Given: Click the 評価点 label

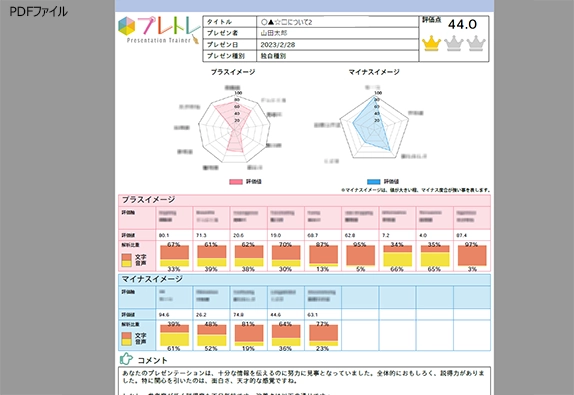Looking at the screenshot, I should (431, 20).
